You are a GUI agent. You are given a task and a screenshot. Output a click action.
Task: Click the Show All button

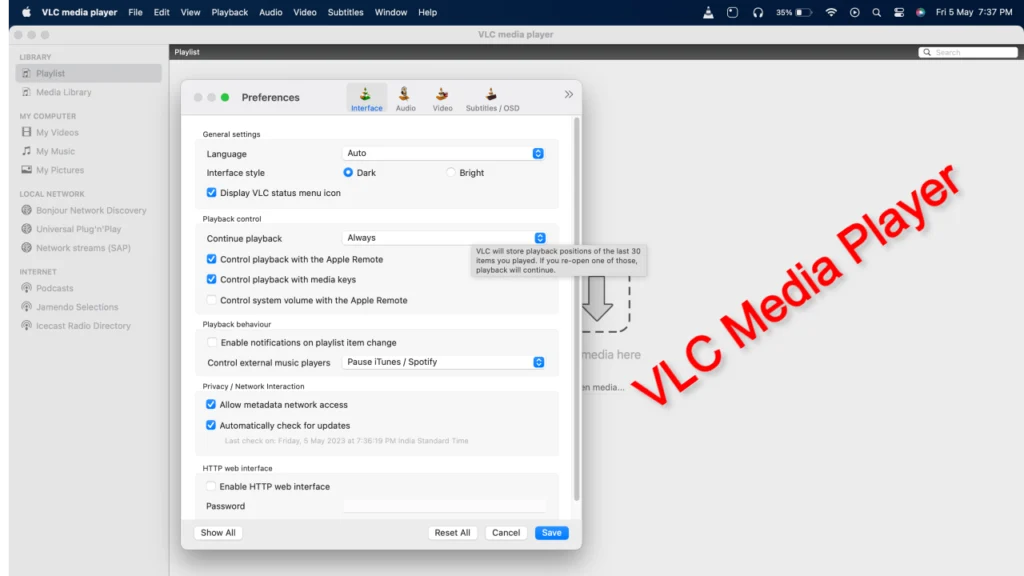click(218, 533)
